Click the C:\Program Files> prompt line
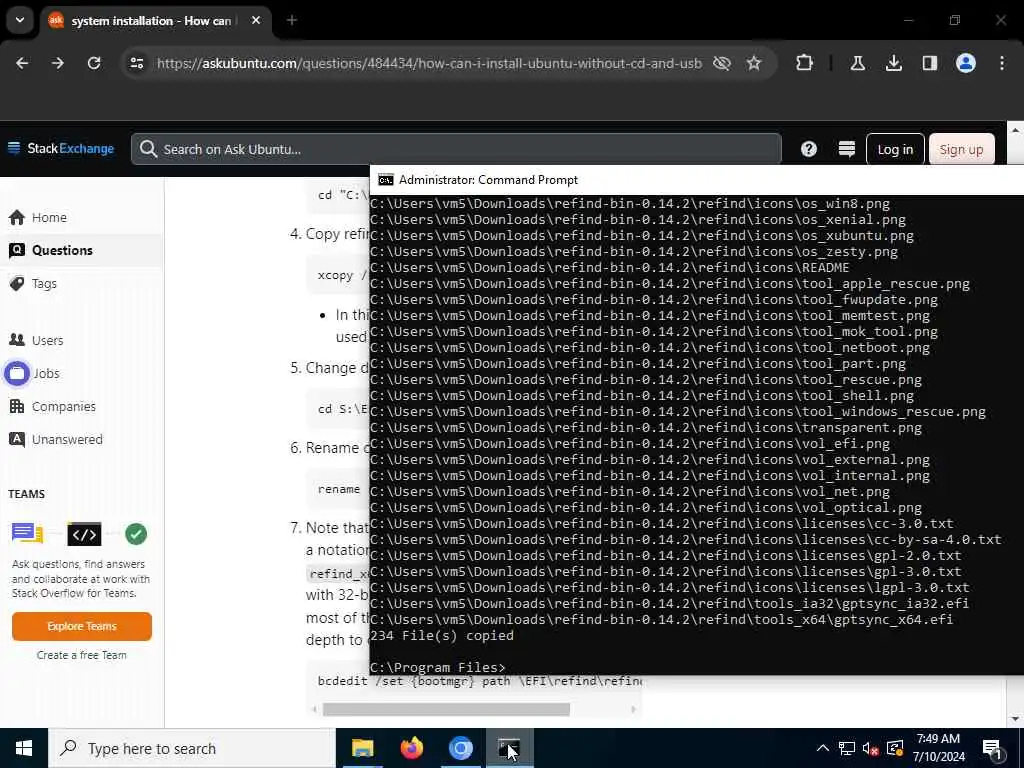The height and width of the screenshot is (768, 1024). point(437,667)
